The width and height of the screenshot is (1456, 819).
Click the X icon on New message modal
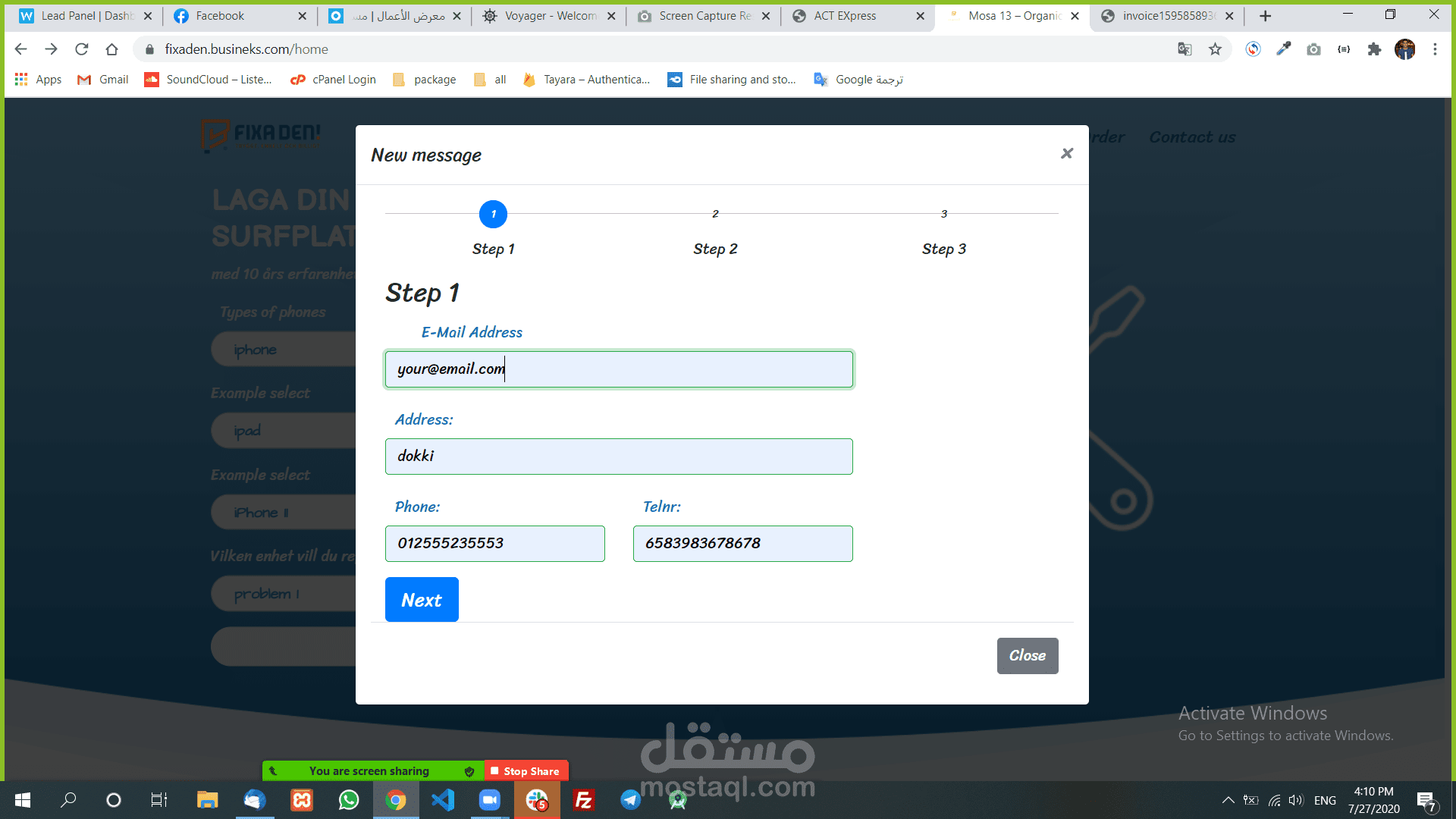1066,154
